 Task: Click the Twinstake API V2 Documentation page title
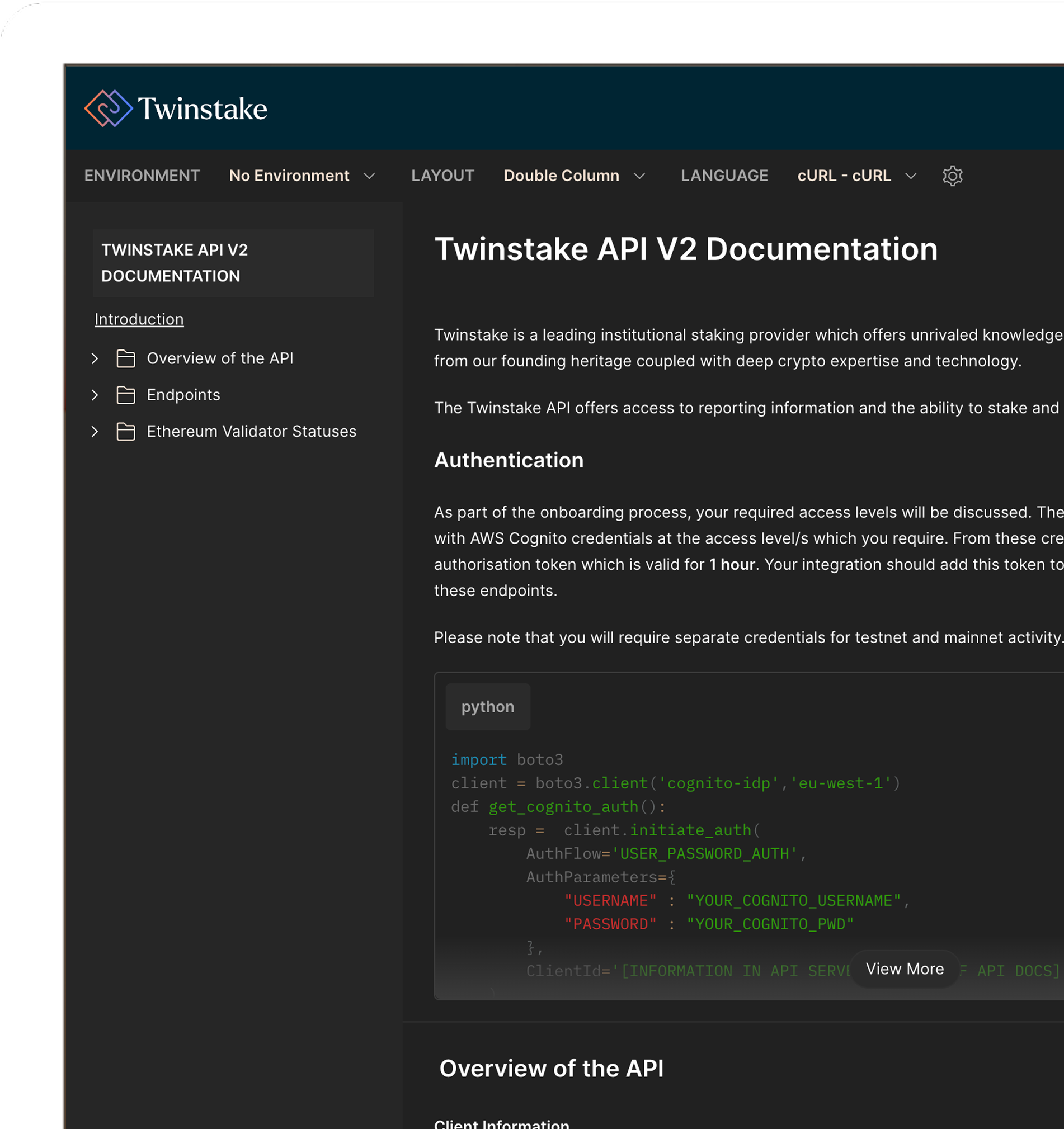tap(686, 249)
